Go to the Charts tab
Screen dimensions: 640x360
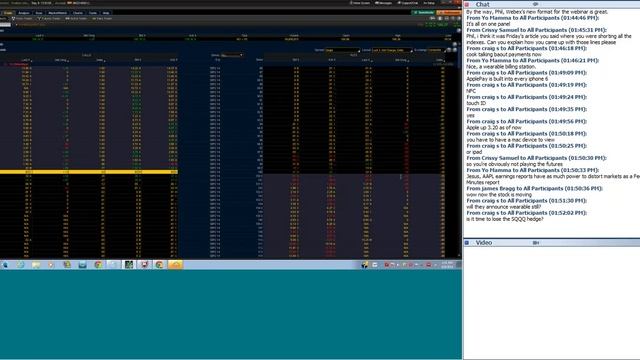pos(78,13)
